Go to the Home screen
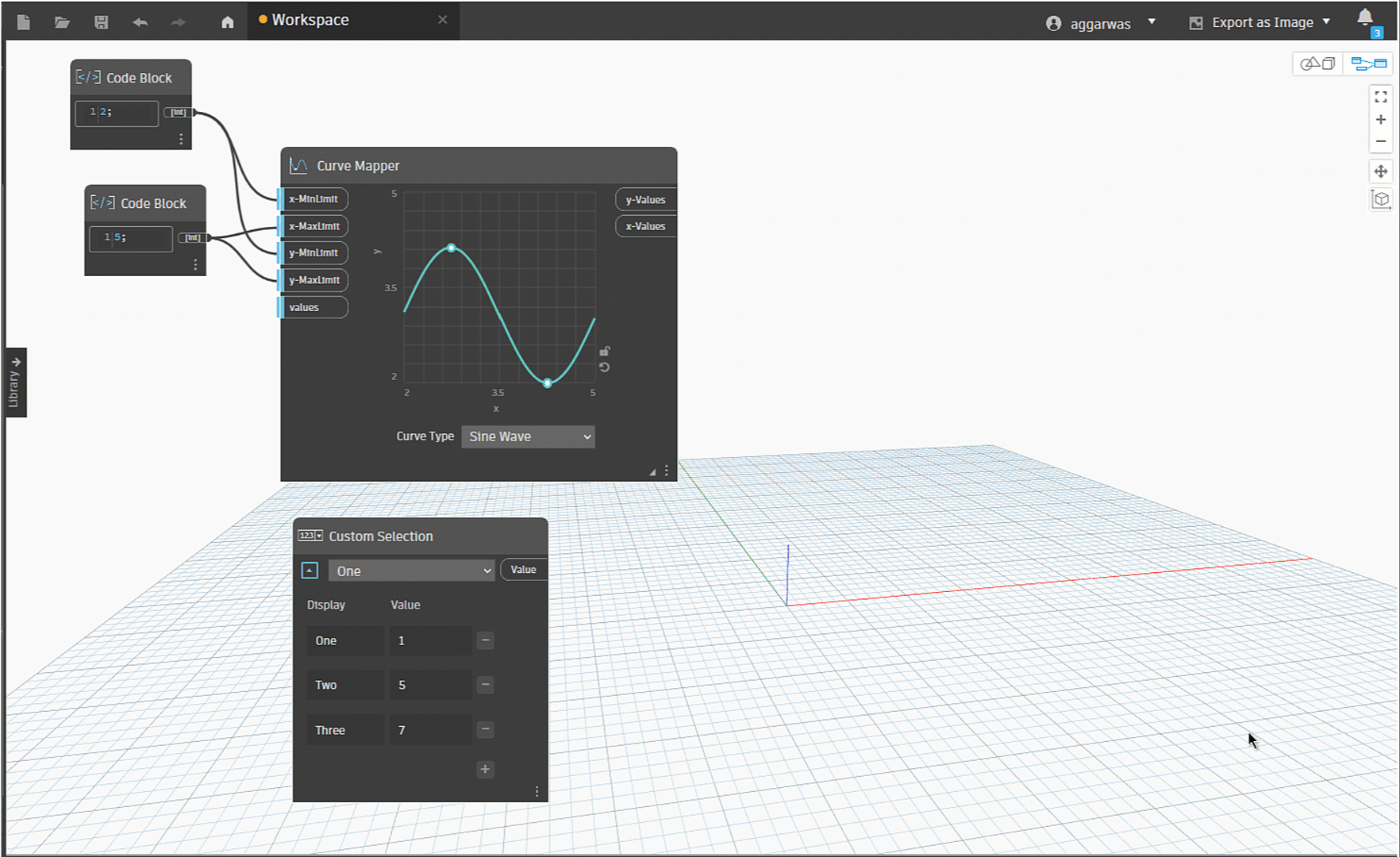This screenshot has width=1400, height=857. point(228,22)
